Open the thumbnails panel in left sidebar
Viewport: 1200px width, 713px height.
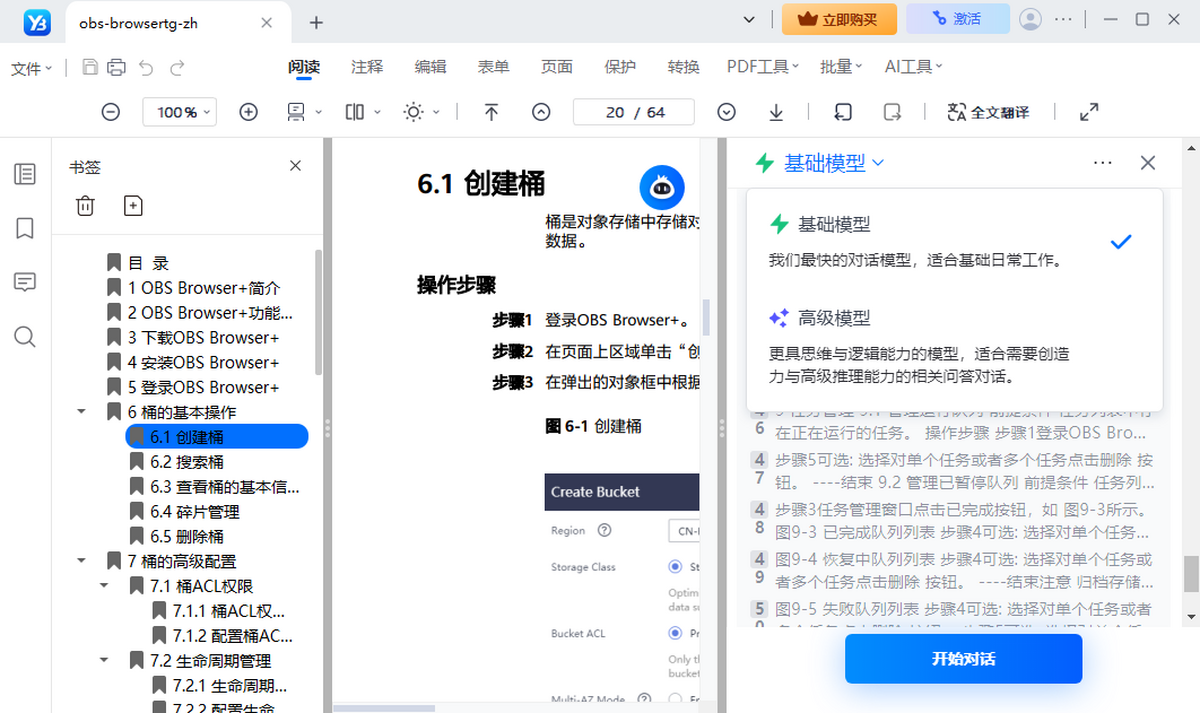25,174
